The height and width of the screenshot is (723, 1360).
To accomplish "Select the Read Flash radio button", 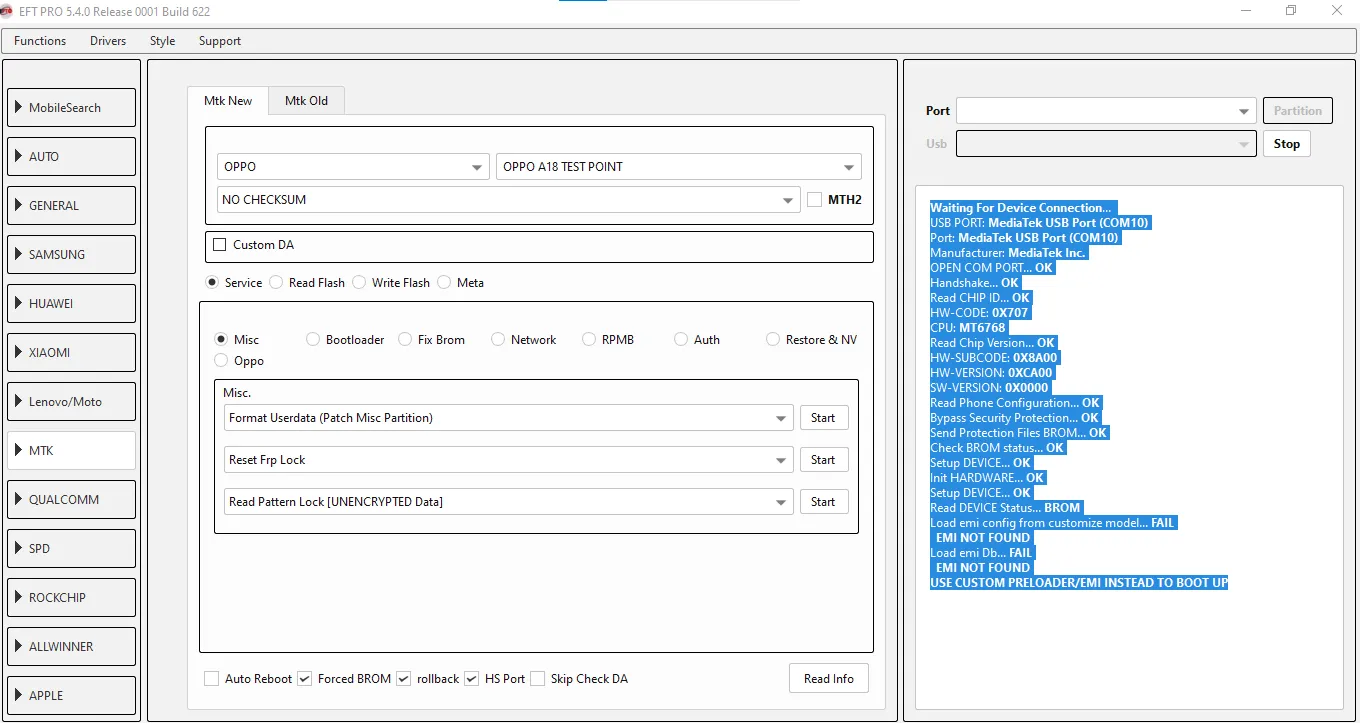I will [276, 283].
